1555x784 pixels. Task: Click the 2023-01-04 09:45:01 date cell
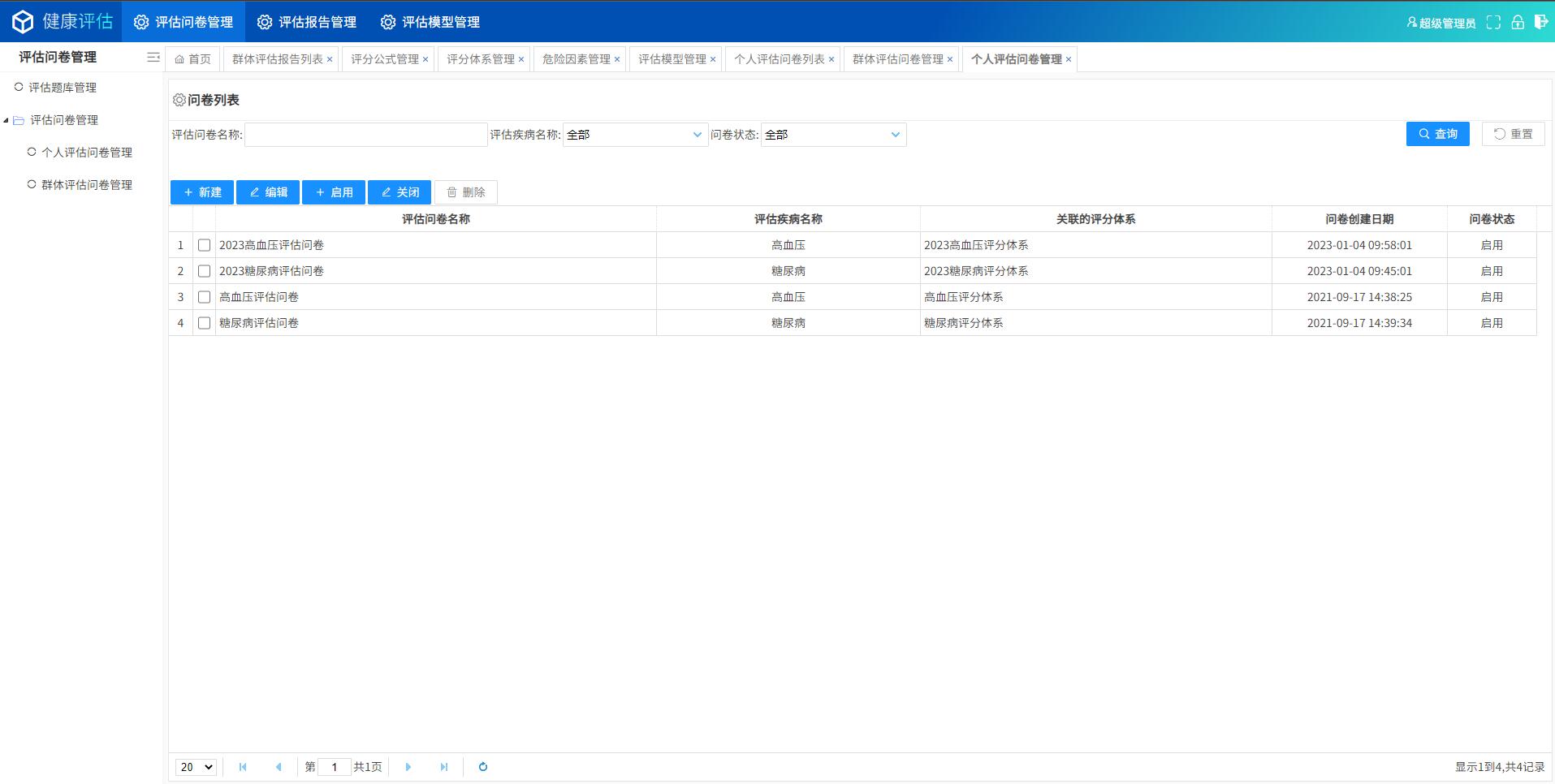(x=1359, y=271)
